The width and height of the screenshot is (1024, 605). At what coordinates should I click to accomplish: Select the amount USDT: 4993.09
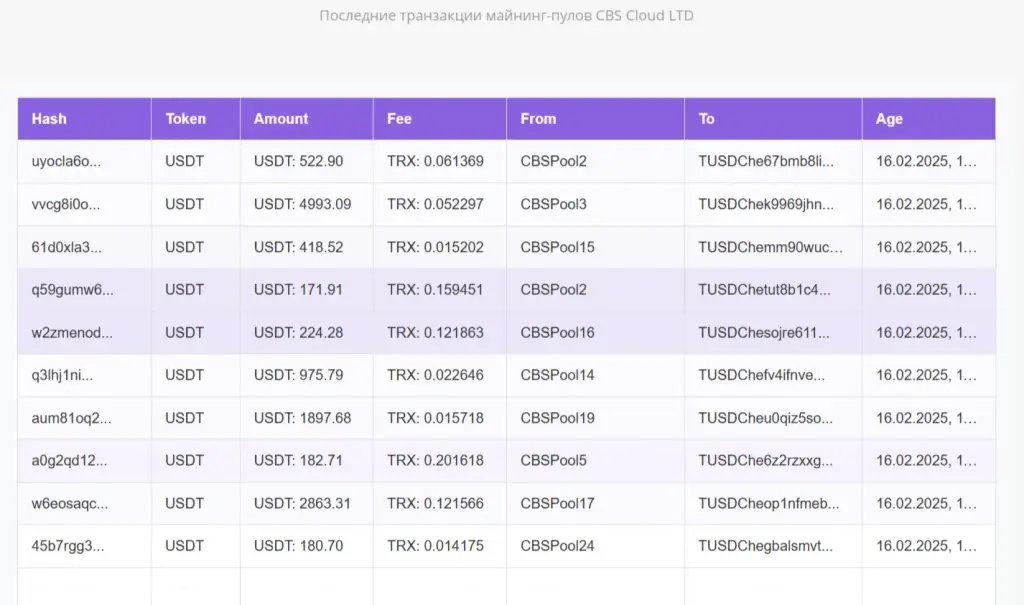click(x=302, y=204)
